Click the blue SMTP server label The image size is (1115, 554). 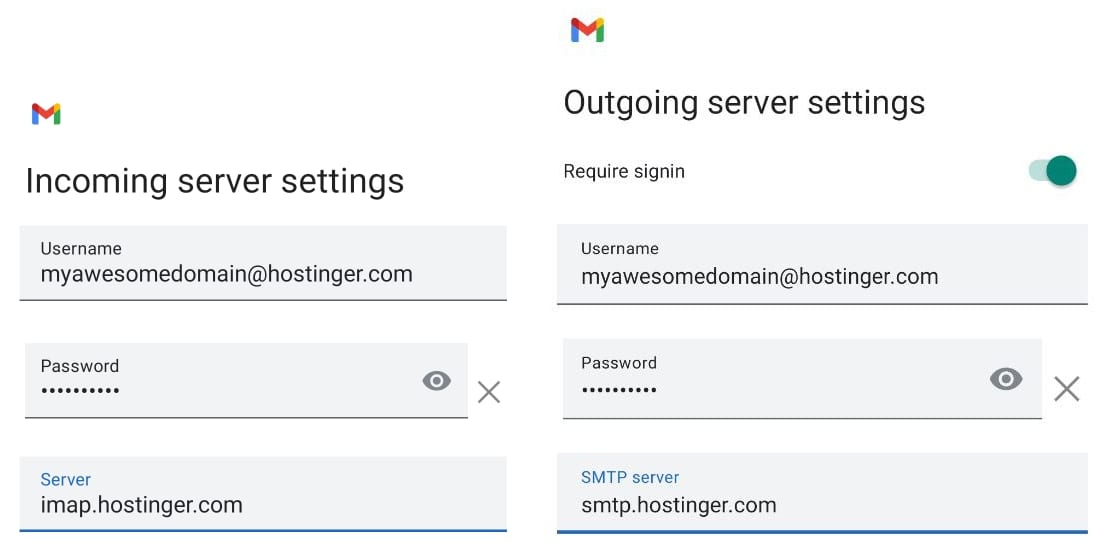tap(630, 478)
